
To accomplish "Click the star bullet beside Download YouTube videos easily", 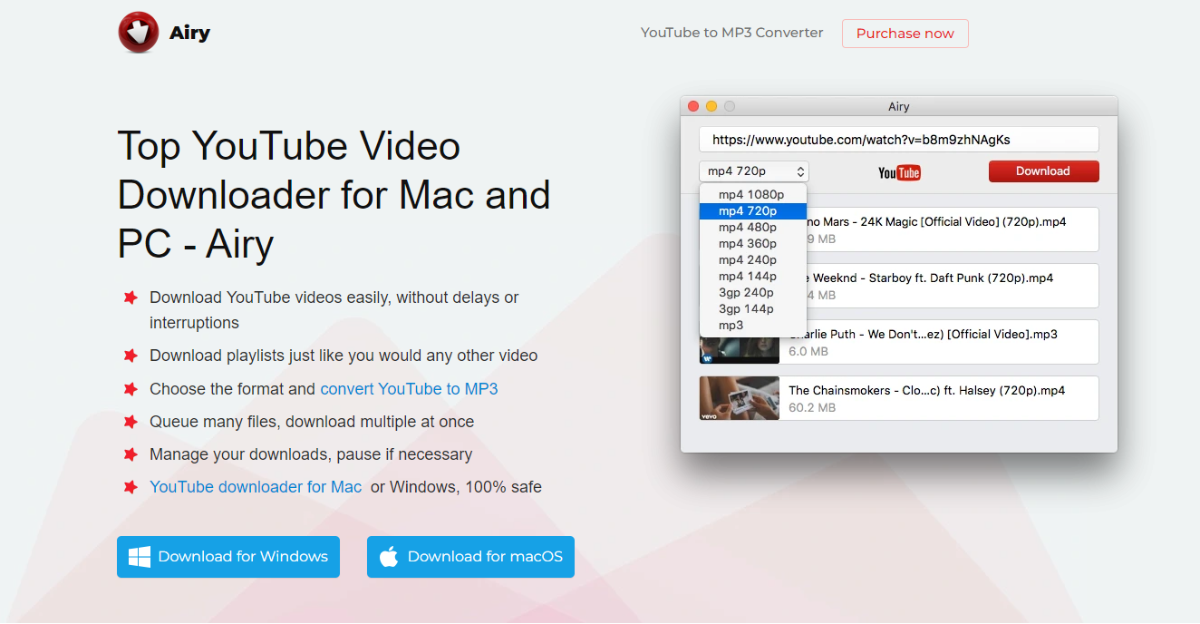I will 130,298.
